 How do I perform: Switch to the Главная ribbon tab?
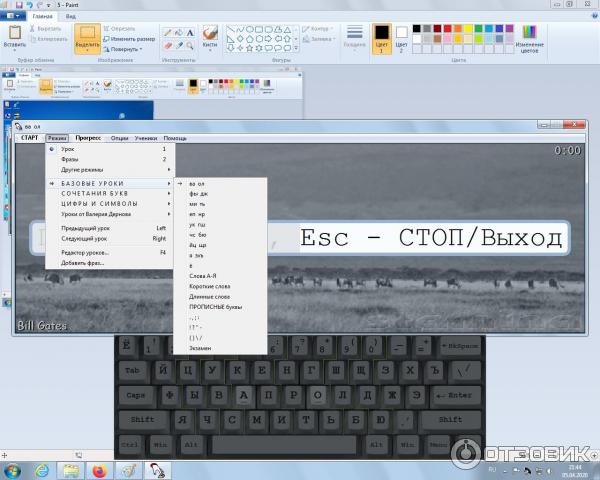tap(42, 16)
